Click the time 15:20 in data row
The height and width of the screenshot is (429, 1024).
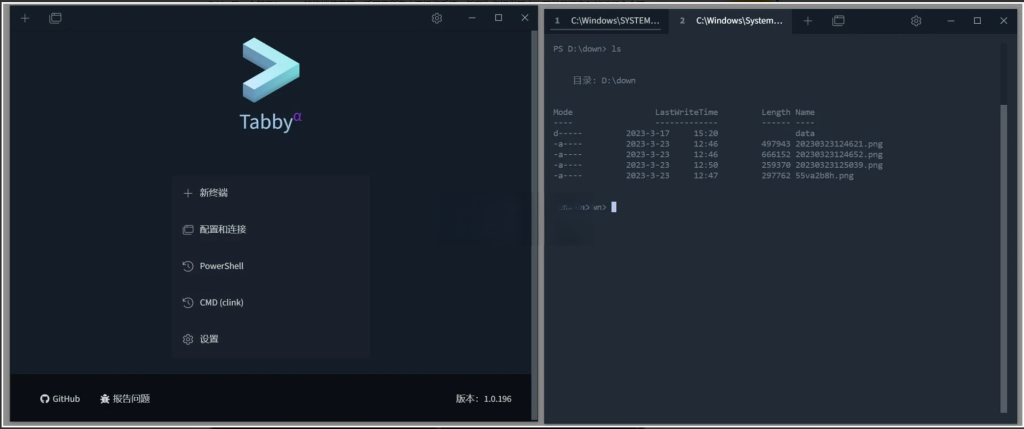(x=706, y=133)
